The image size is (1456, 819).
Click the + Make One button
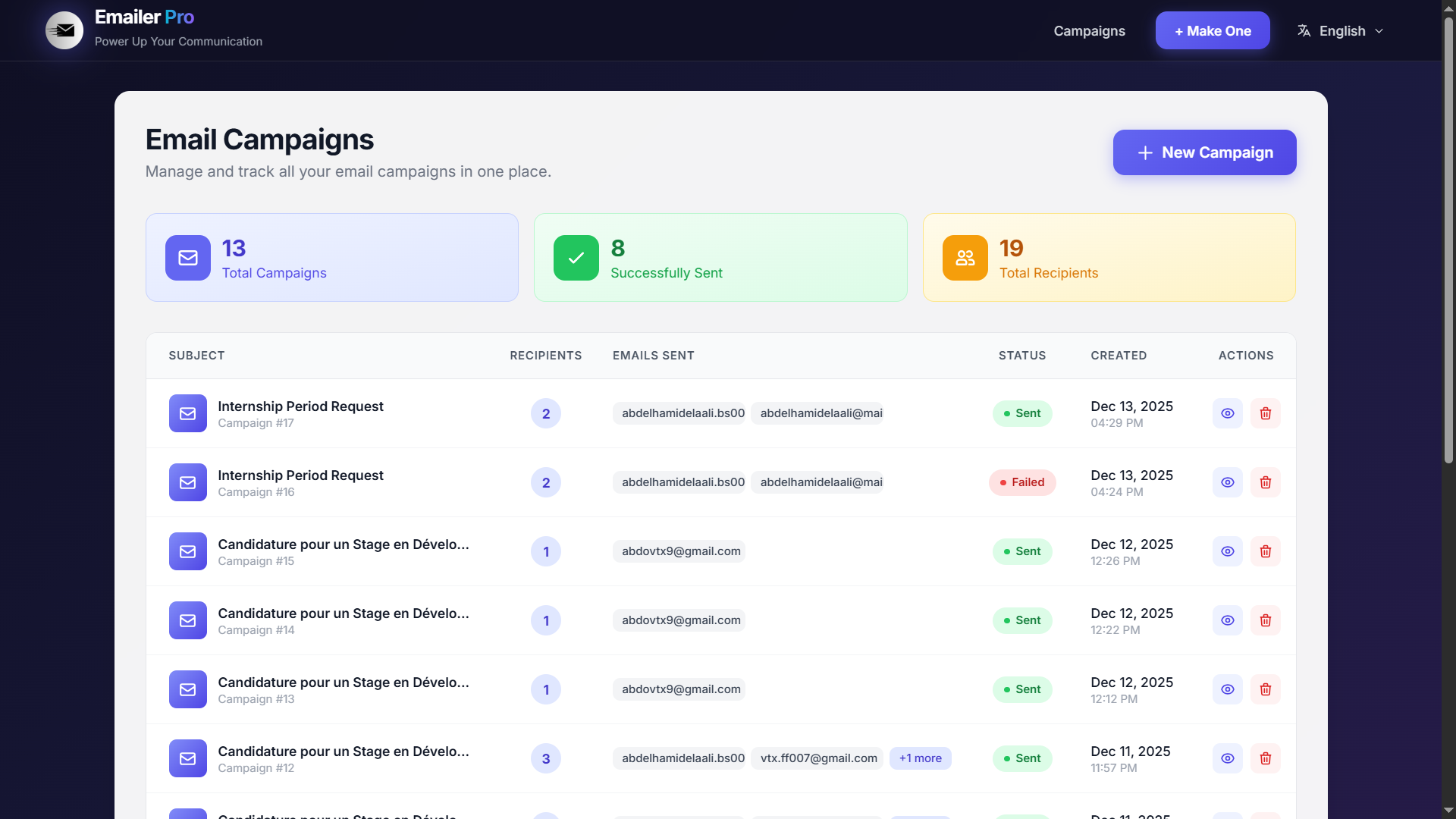pyautogui.click(x=1213, y=30)
